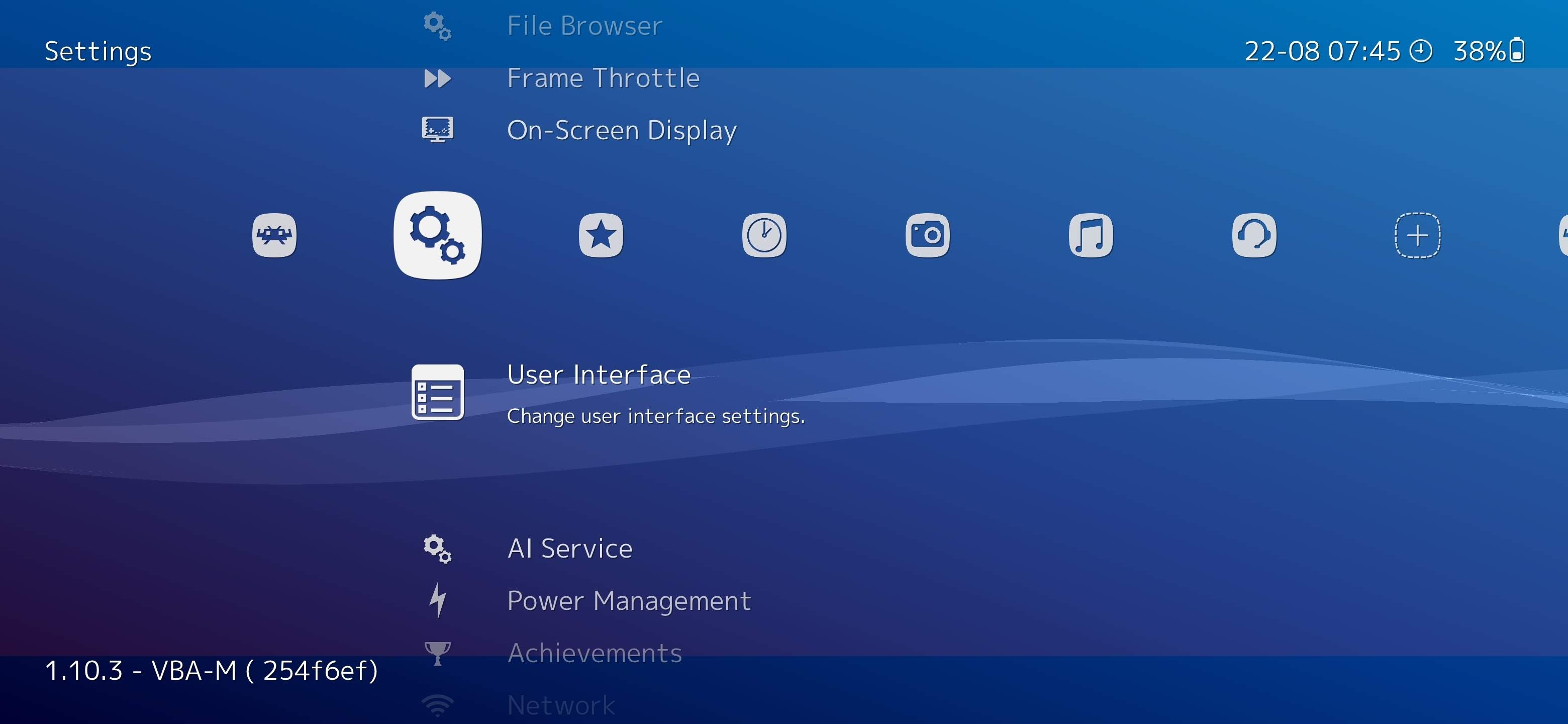Open the User Interface settings entry

(x=599, y=375)
